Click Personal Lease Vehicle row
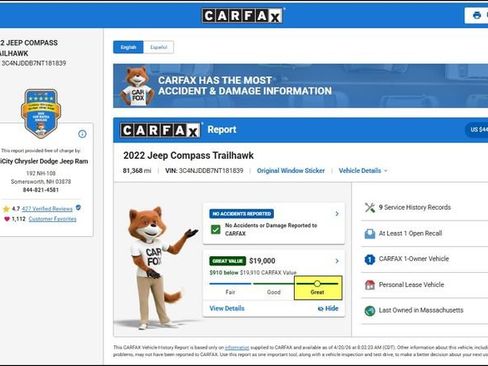The height and width of the screenshot is (366, 488). [x=425, y=285]
